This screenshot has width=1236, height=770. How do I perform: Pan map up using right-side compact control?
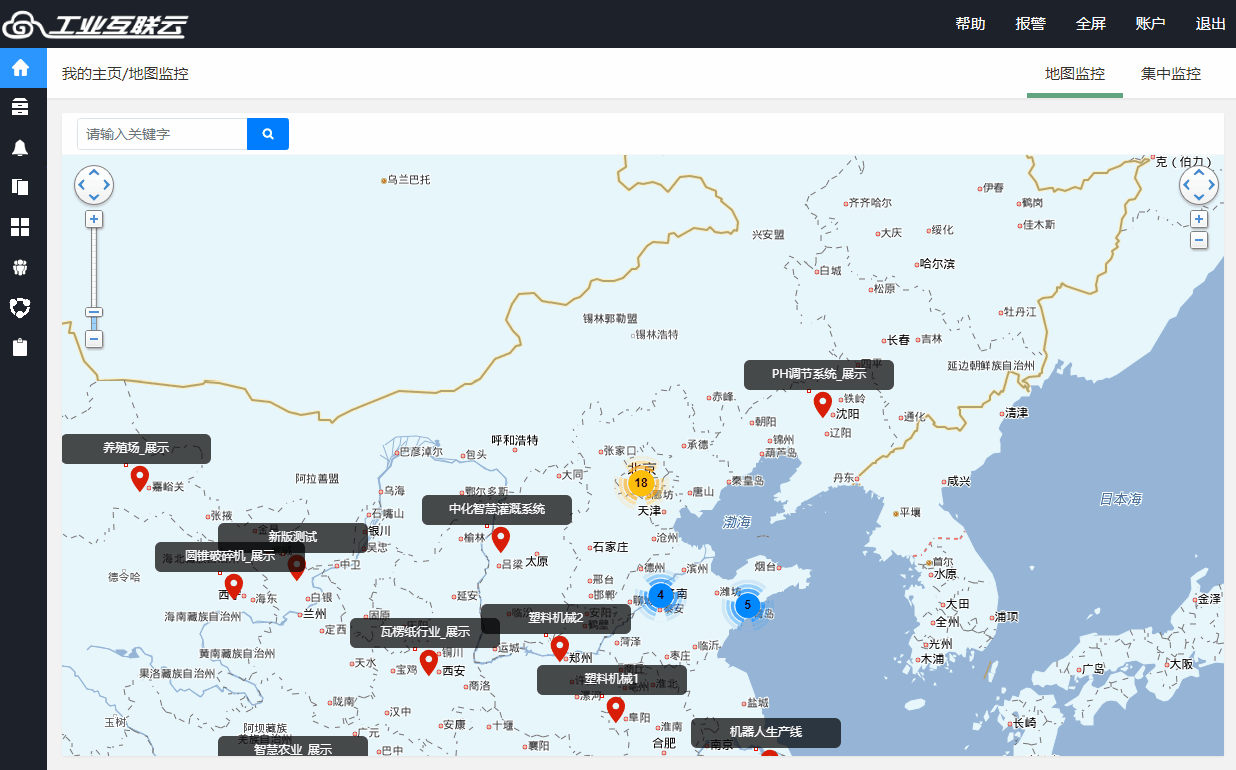(1199, 172)
